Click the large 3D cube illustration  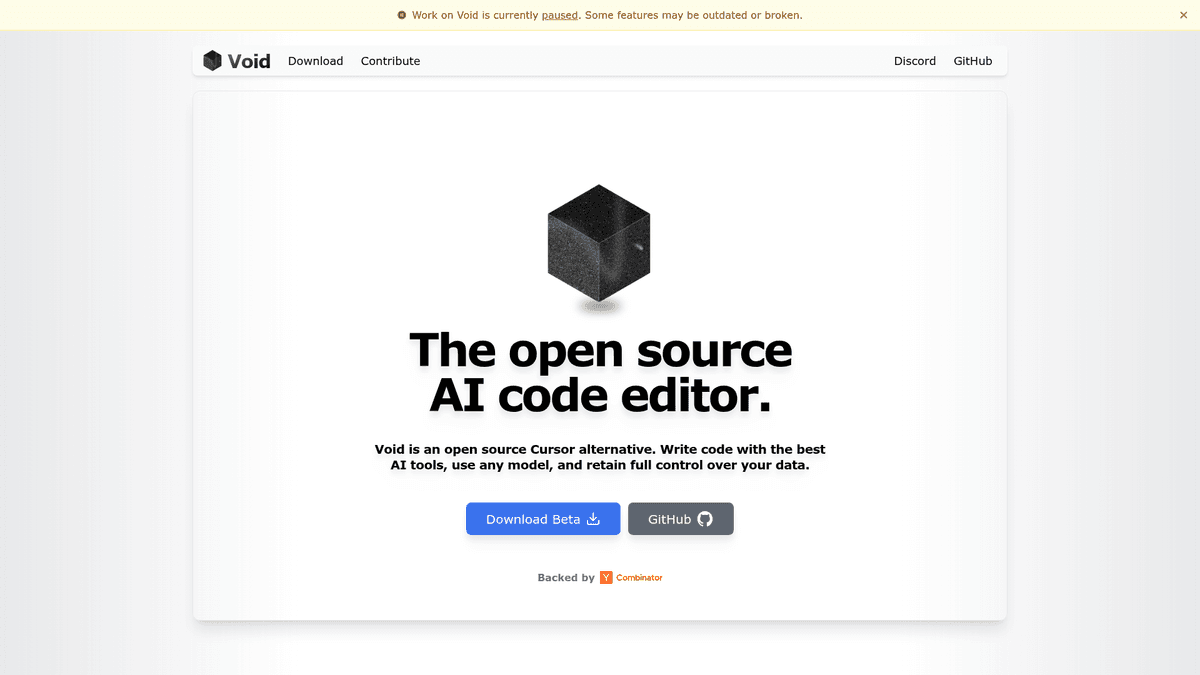point(598,245)
